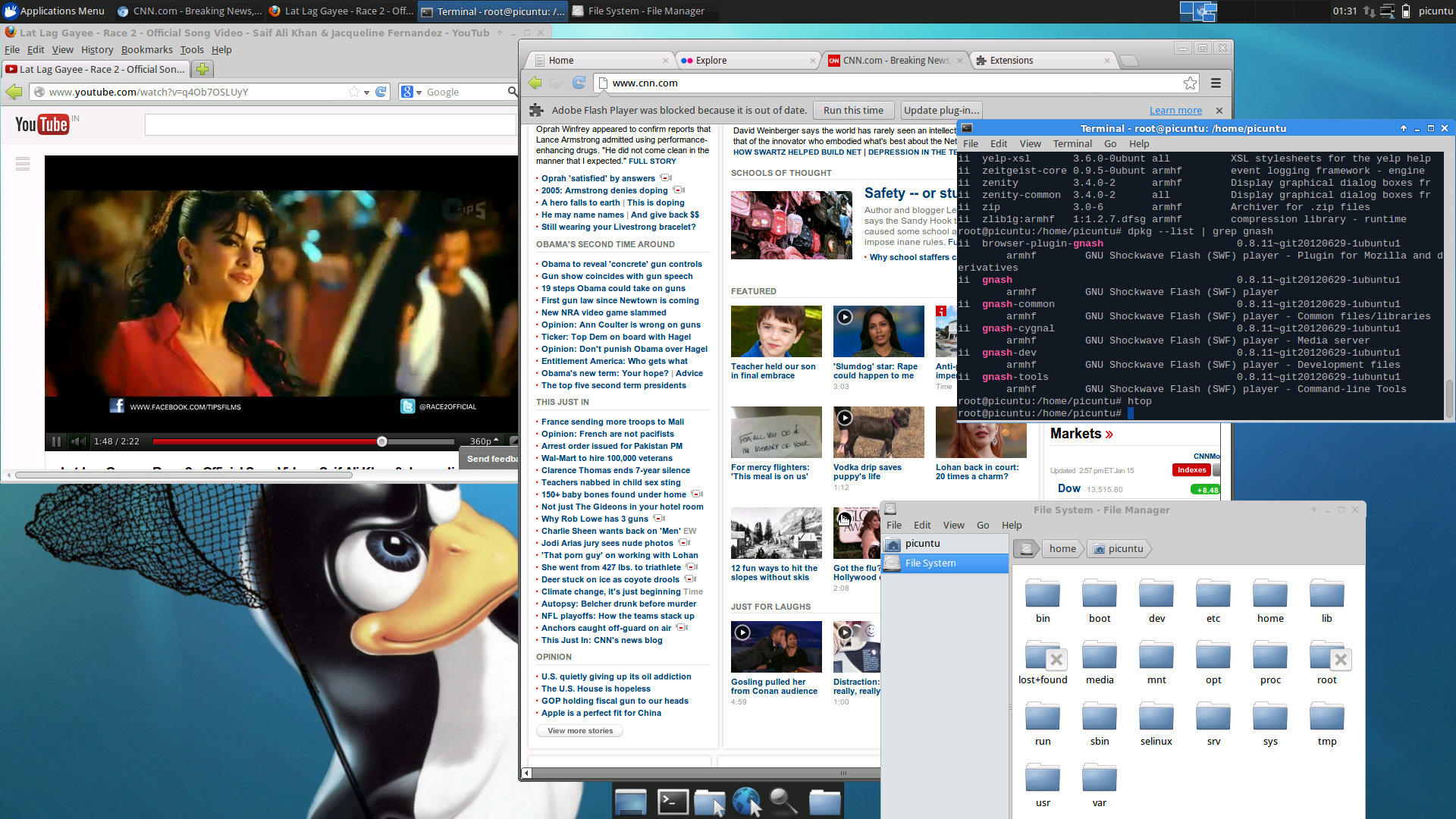1456x819 pixels.
Task: Reload the CNN page in Chromium
Action: coord(579,83)
